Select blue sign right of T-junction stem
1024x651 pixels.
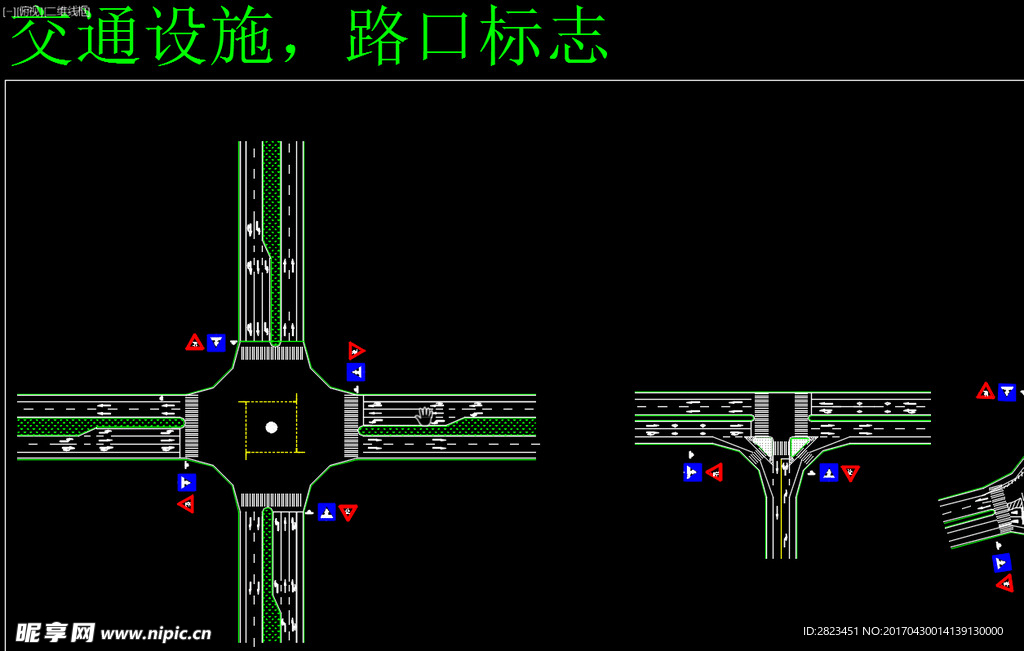[829, 472]
